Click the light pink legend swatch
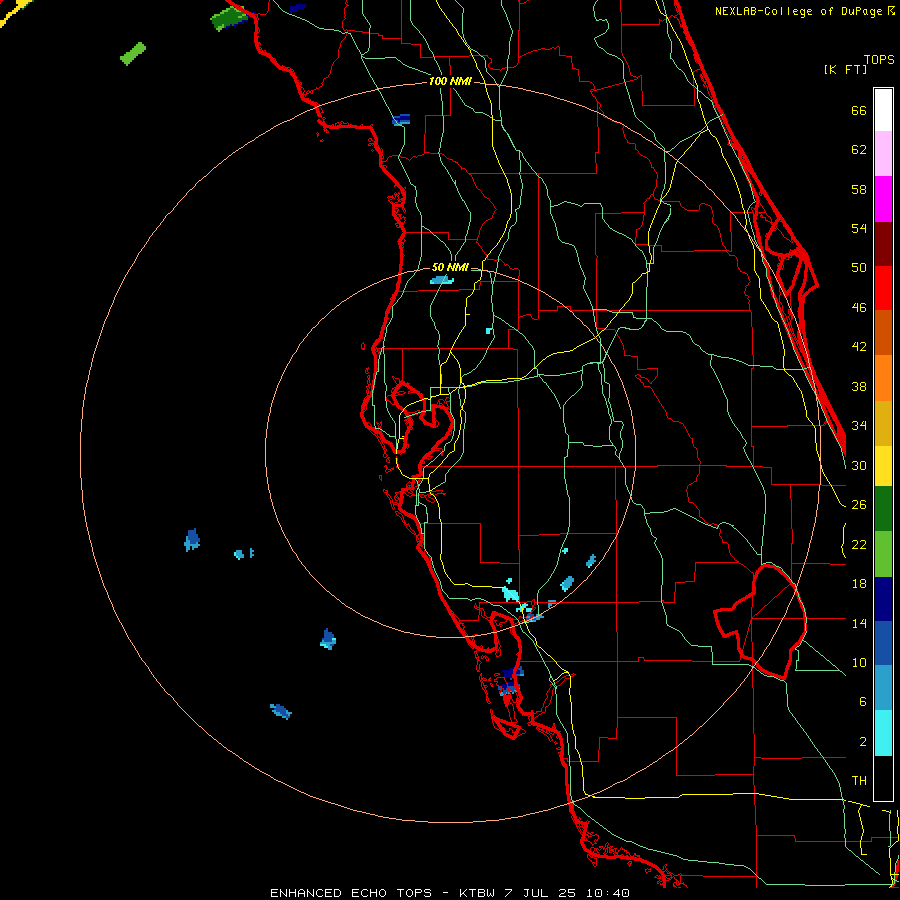The width and height of the screenshot is (900, 900). tap(883, 154)
